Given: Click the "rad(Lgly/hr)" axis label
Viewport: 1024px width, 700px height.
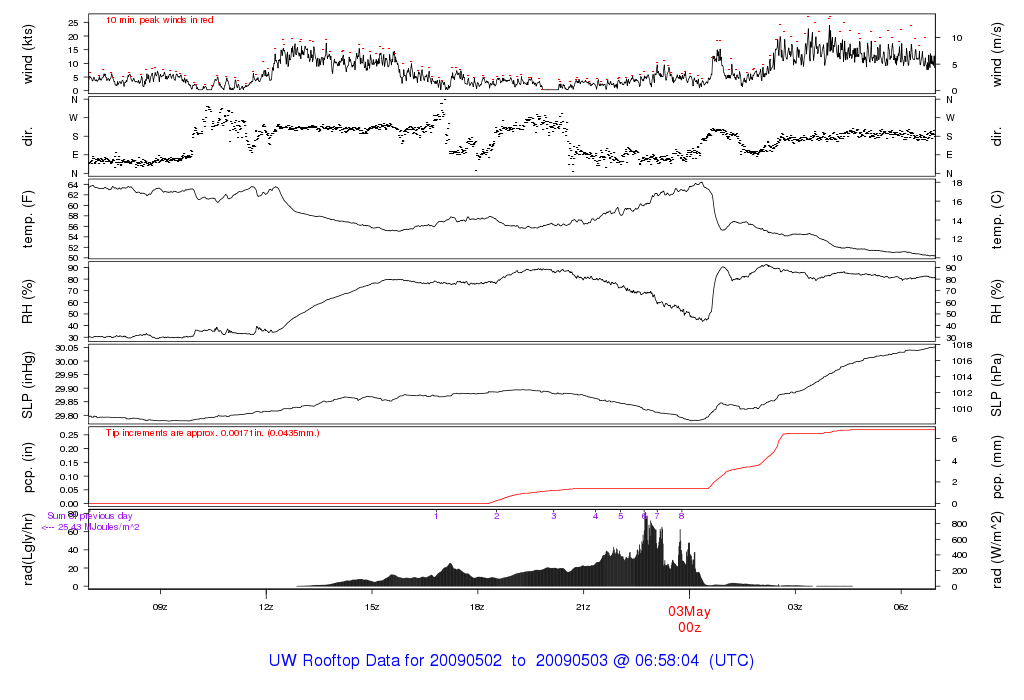Looking at the screenshot, I should [27, 549].
